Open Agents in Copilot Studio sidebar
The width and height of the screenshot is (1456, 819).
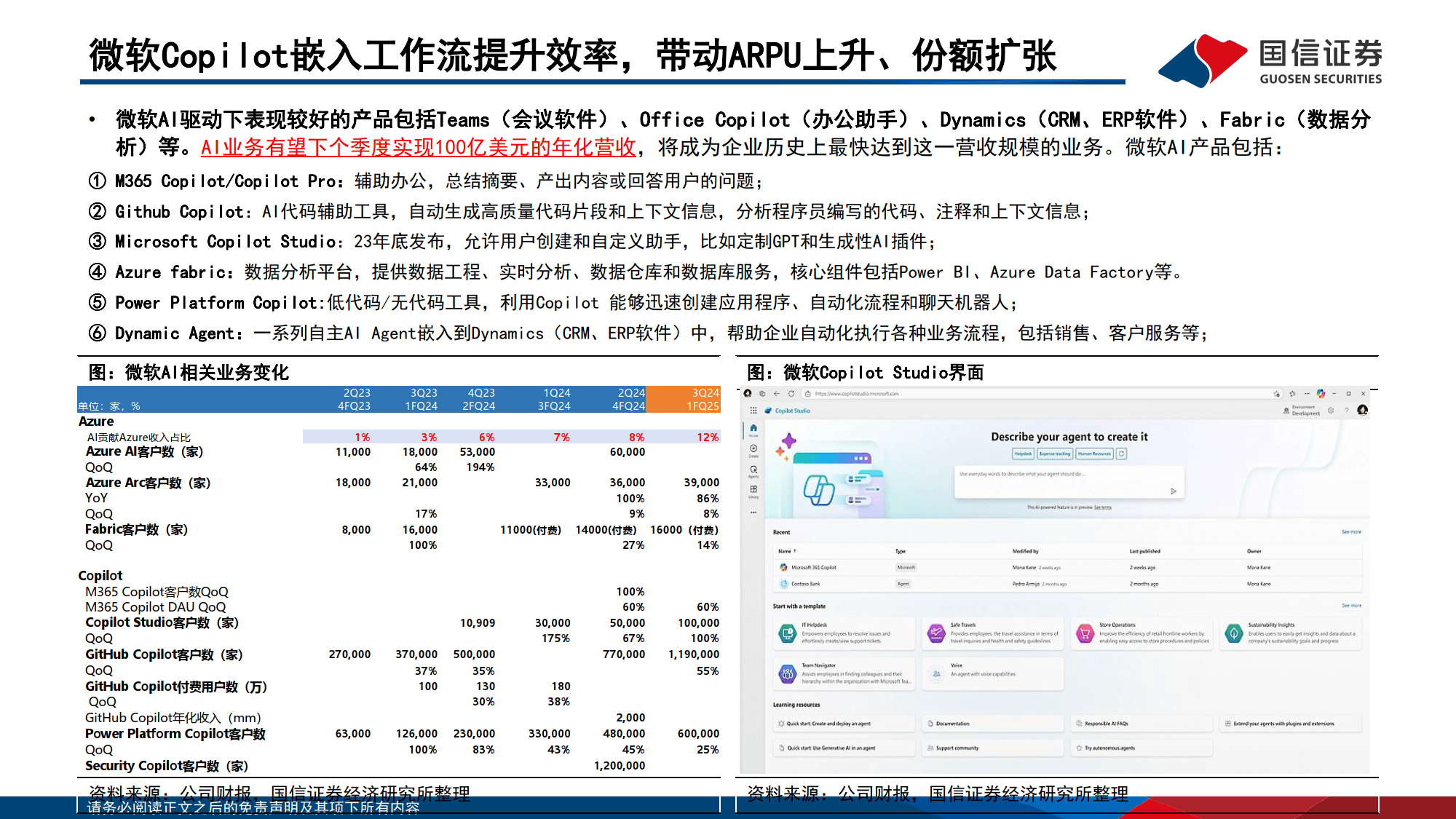point(753,471)
